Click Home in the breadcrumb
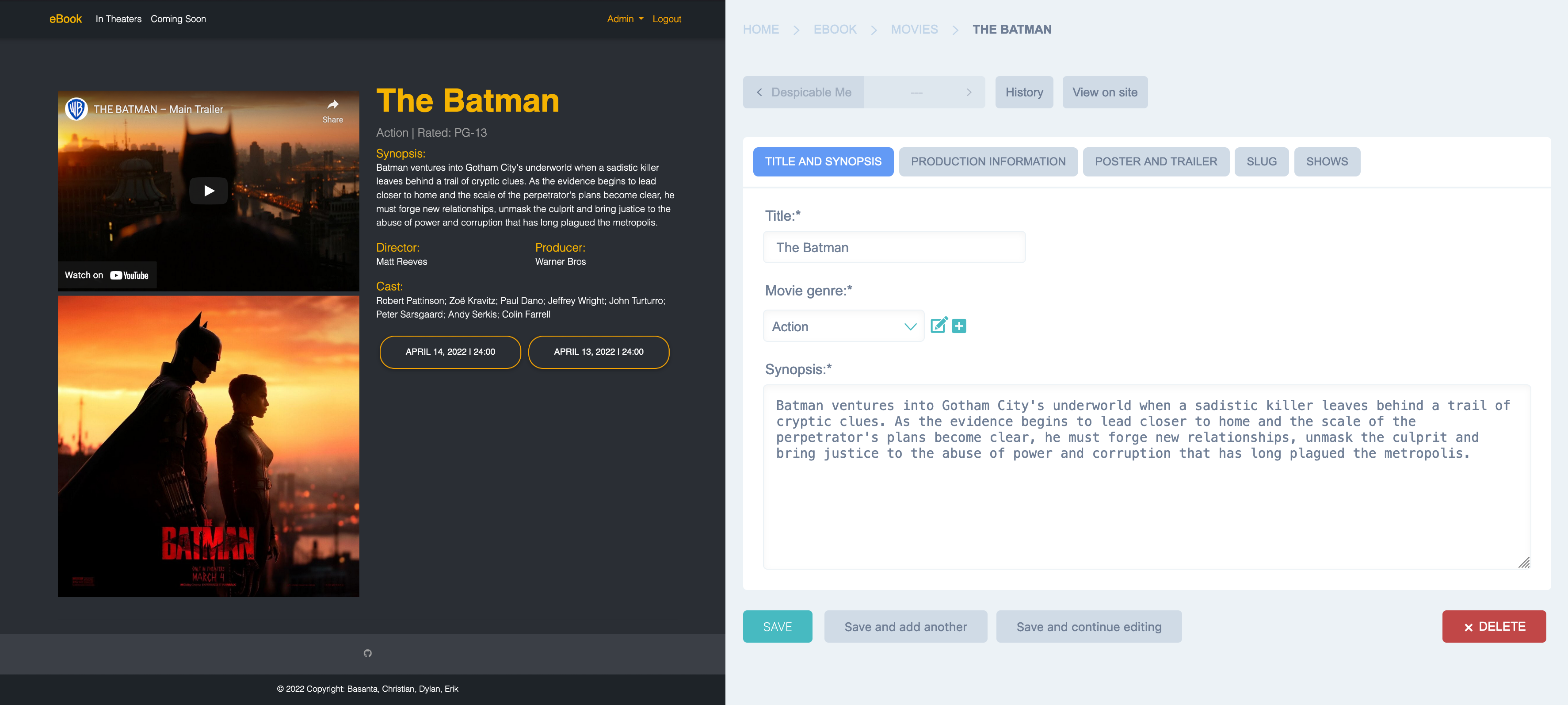The image size is (1568, 705). (x=761, y=29)
